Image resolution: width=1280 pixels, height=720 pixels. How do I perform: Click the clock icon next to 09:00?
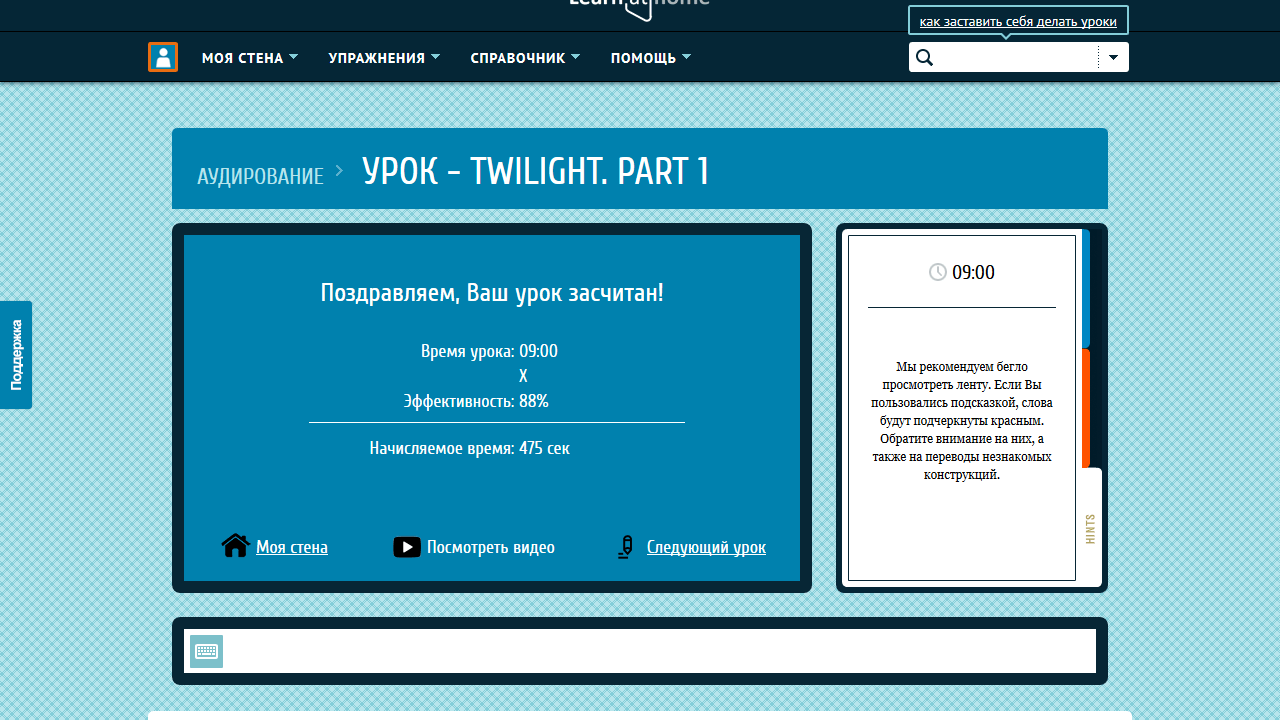(938, 272)
